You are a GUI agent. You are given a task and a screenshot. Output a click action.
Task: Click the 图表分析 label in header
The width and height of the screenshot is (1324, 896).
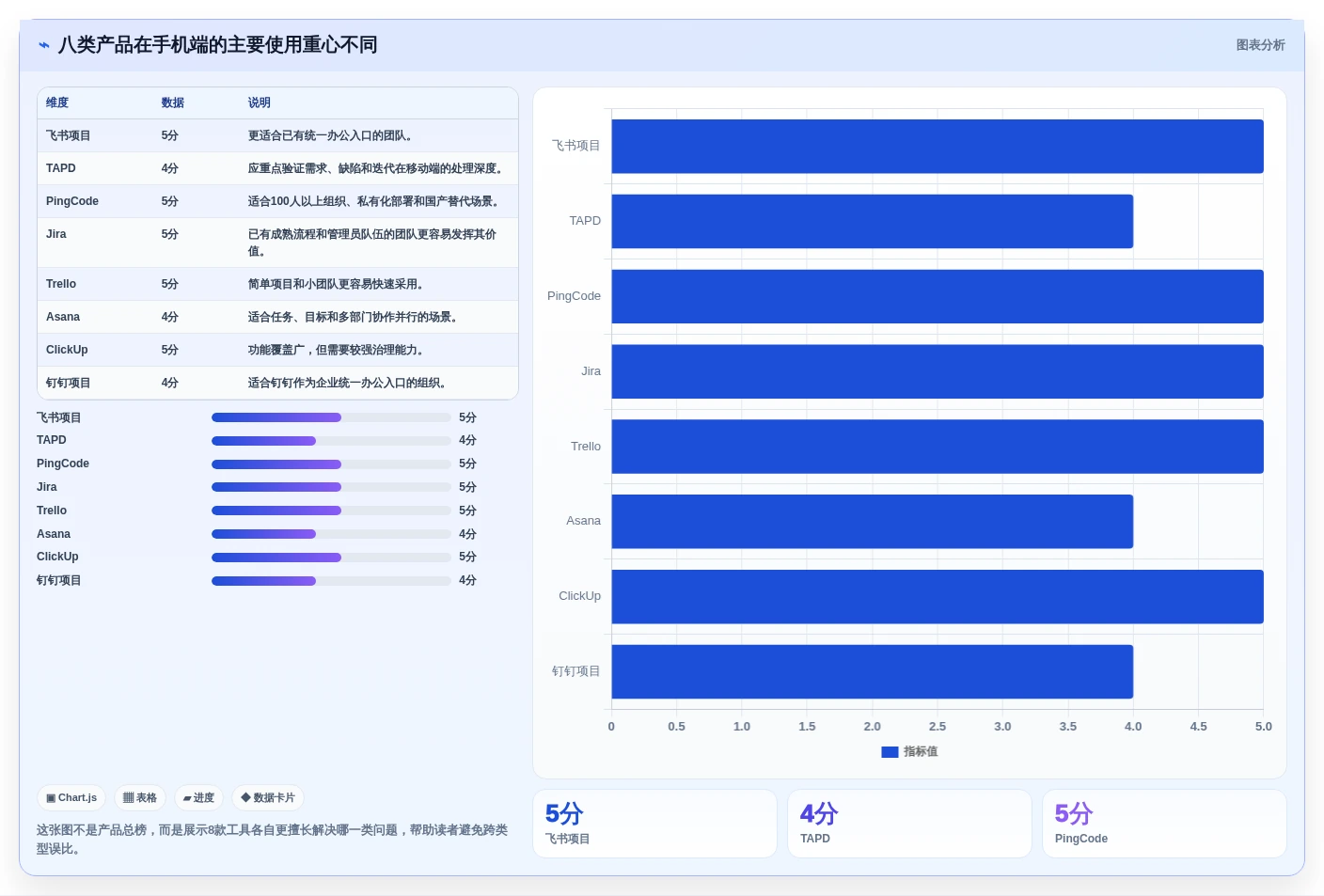[1260, 45]
